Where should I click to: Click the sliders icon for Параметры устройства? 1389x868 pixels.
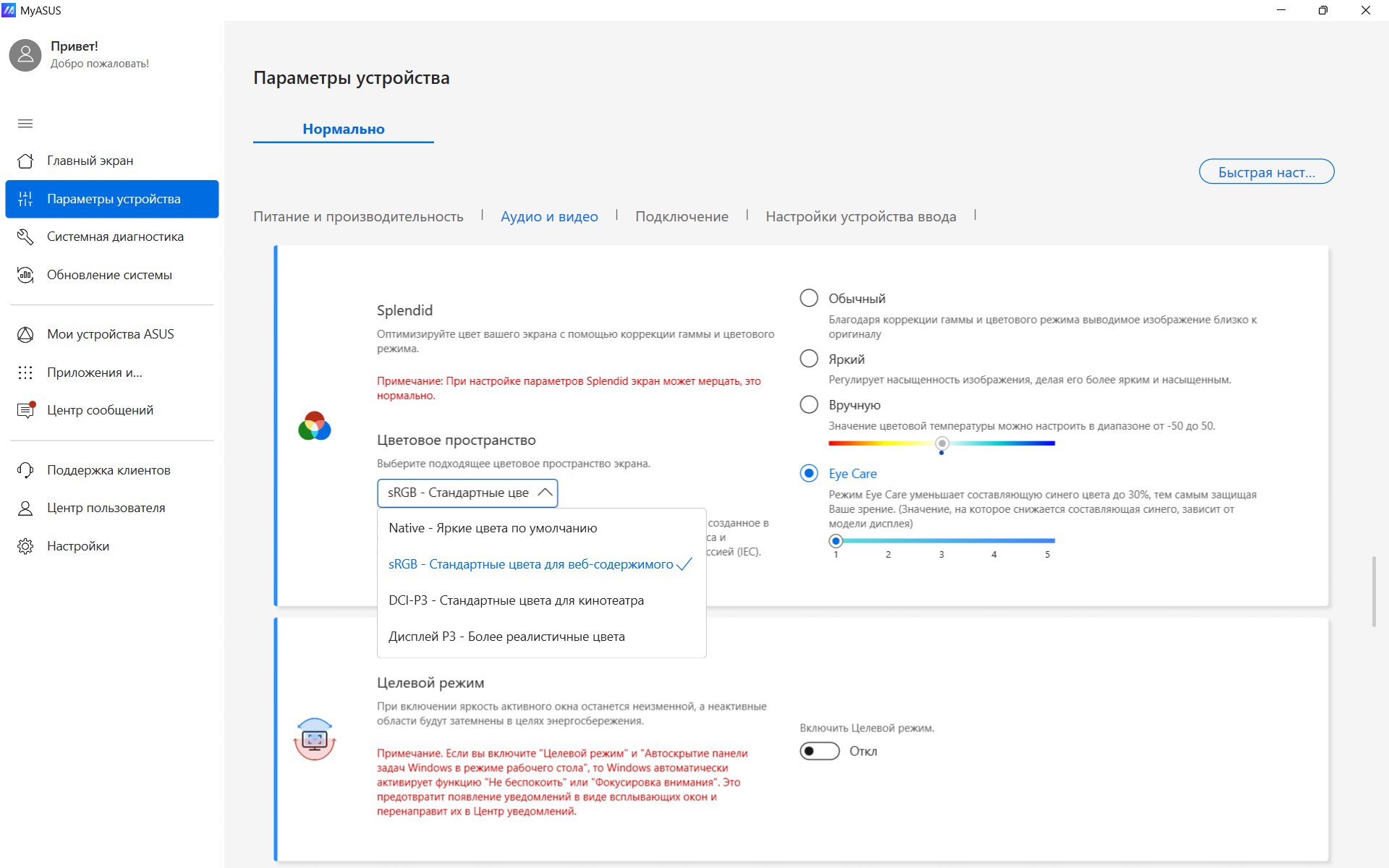[x=25, y=199]
